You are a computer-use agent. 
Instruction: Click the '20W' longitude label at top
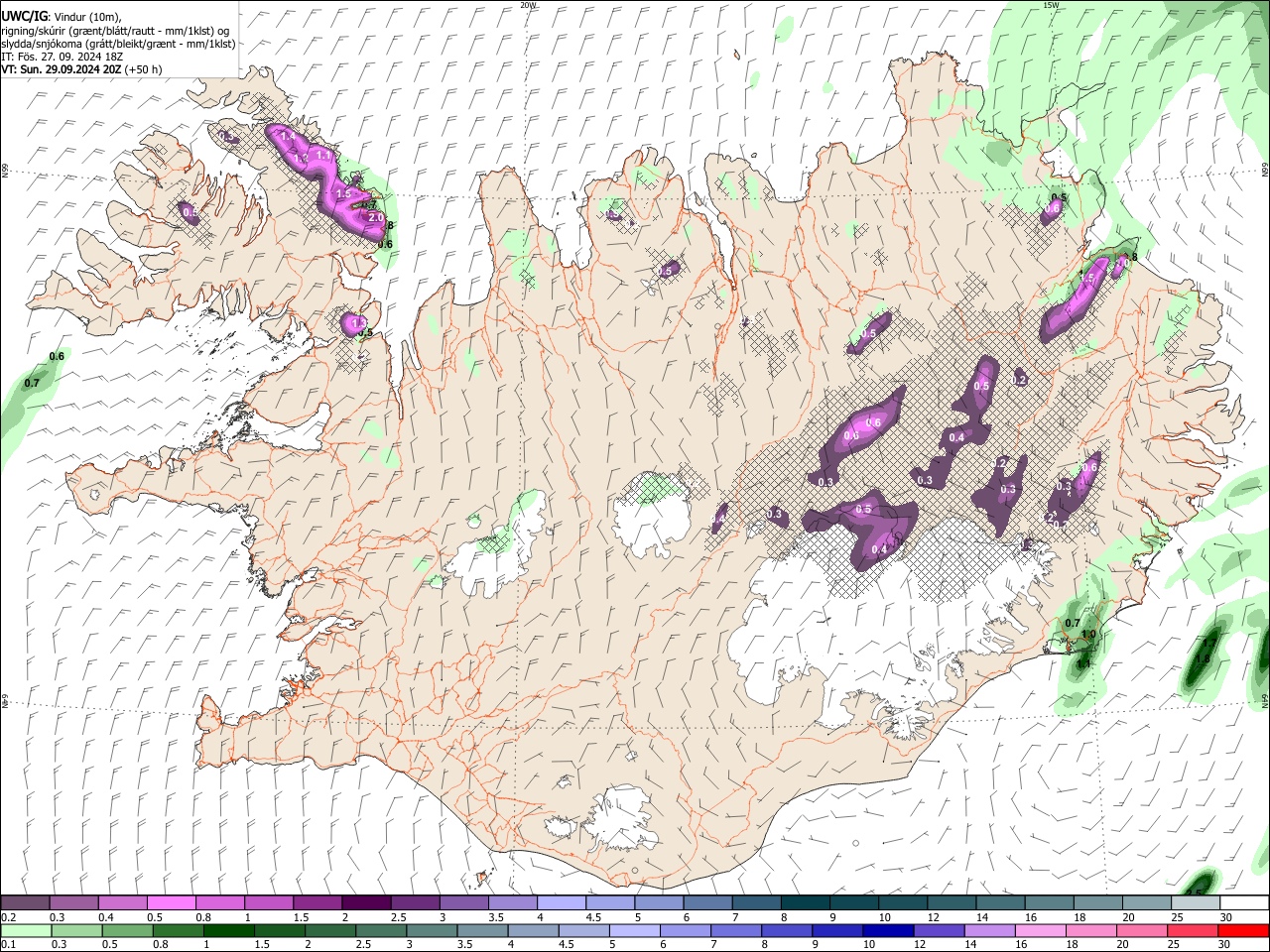(528, 5)
